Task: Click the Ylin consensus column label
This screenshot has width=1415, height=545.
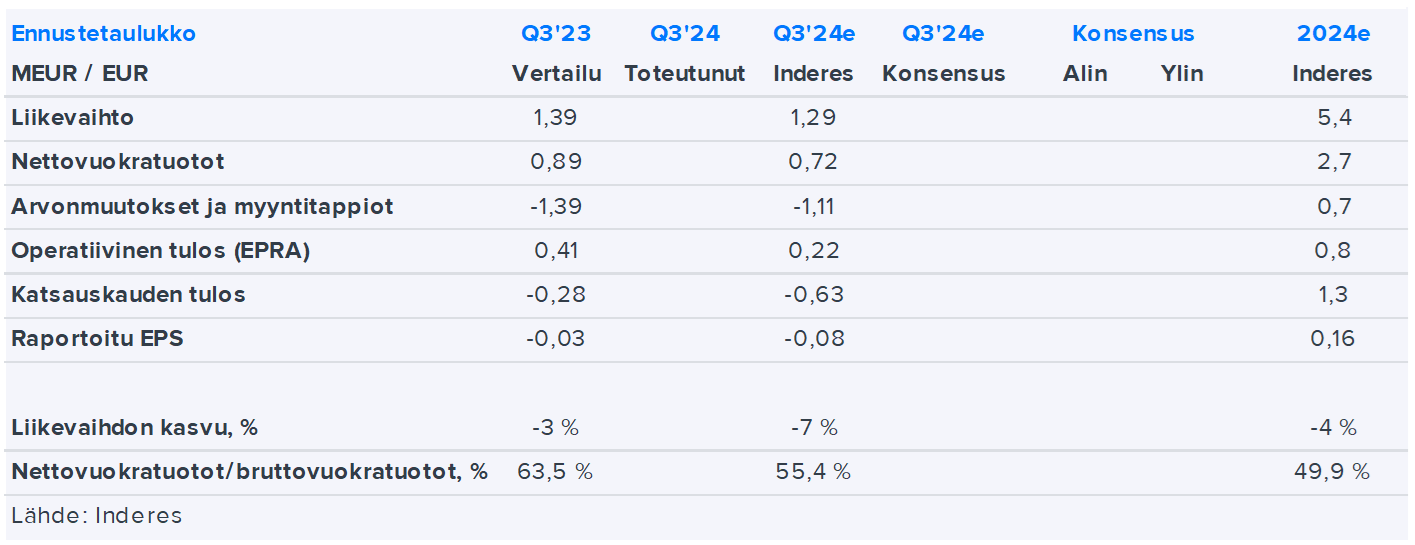Action: coord(1182,74)
